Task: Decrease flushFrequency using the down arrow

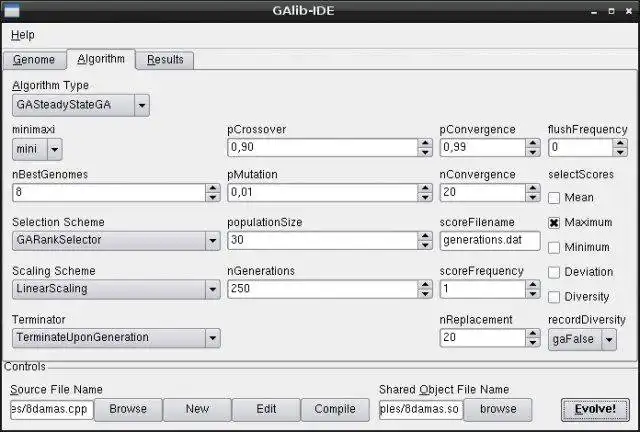Action: (x=622, y=152)
